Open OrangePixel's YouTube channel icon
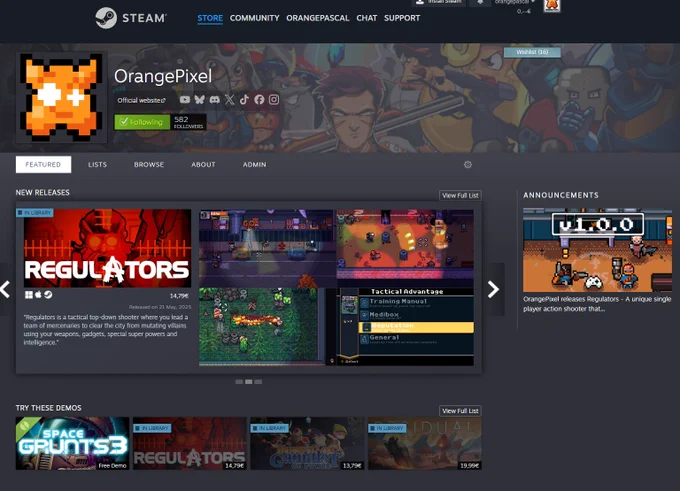680x491 pixels. 185,100
